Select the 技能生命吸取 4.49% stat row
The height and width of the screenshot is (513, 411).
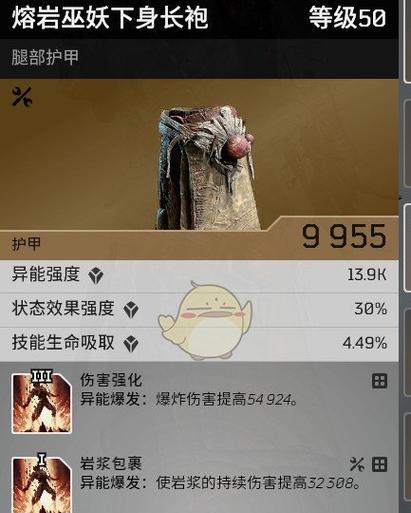(199, 344)
